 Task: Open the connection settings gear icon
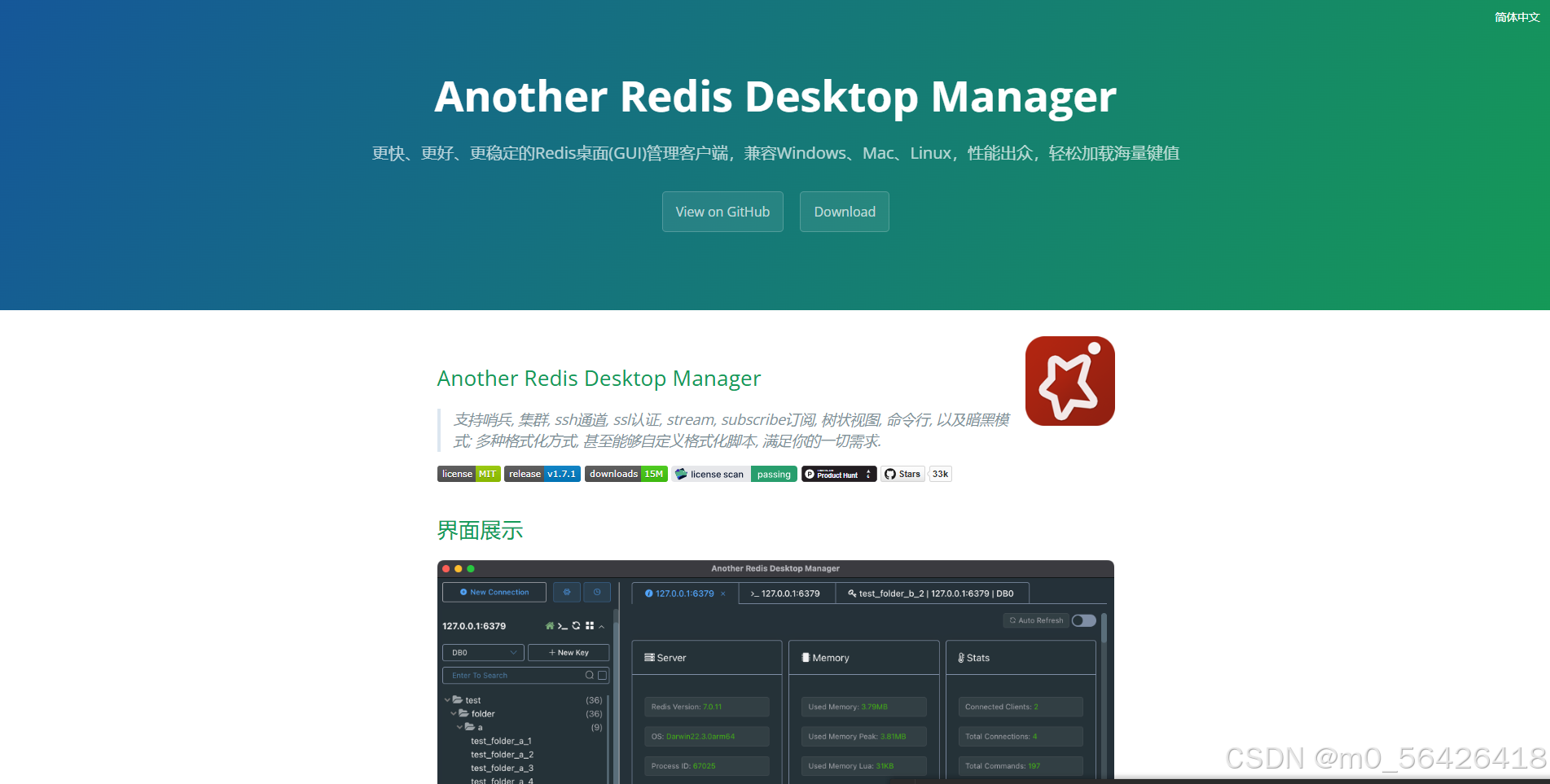point(567,592)
